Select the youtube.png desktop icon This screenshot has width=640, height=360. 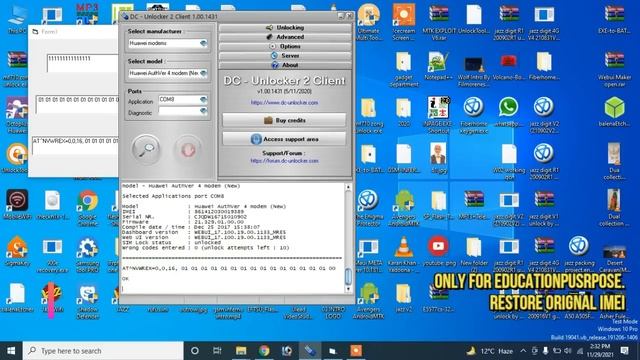(x=439, y=251)
